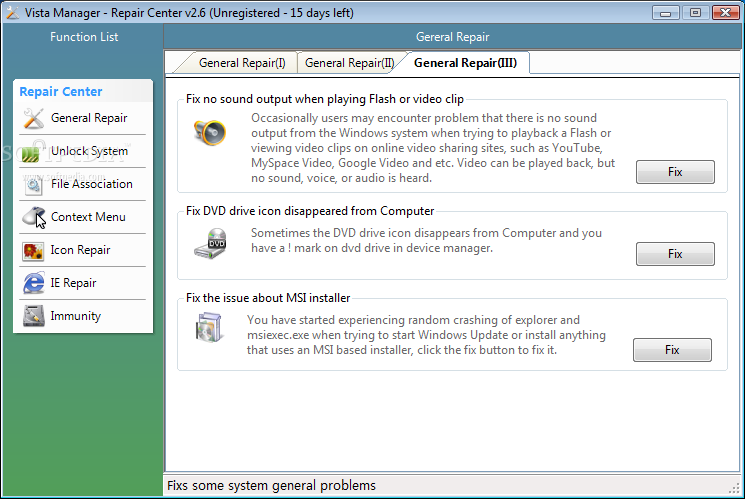This screenshot has width=745, height=499.
Task: Click the Context Menu mouse icon
Action: (x=34, y=217)
